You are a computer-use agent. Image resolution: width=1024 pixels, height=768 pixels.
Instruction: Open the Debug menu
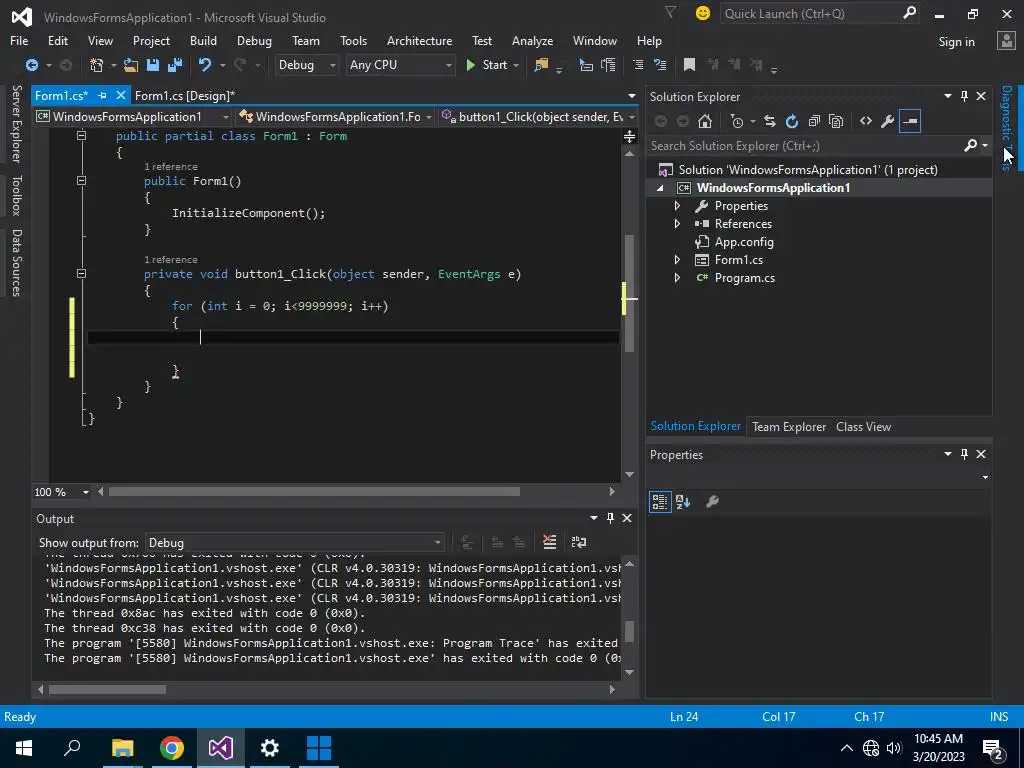(x=254, y=40)
